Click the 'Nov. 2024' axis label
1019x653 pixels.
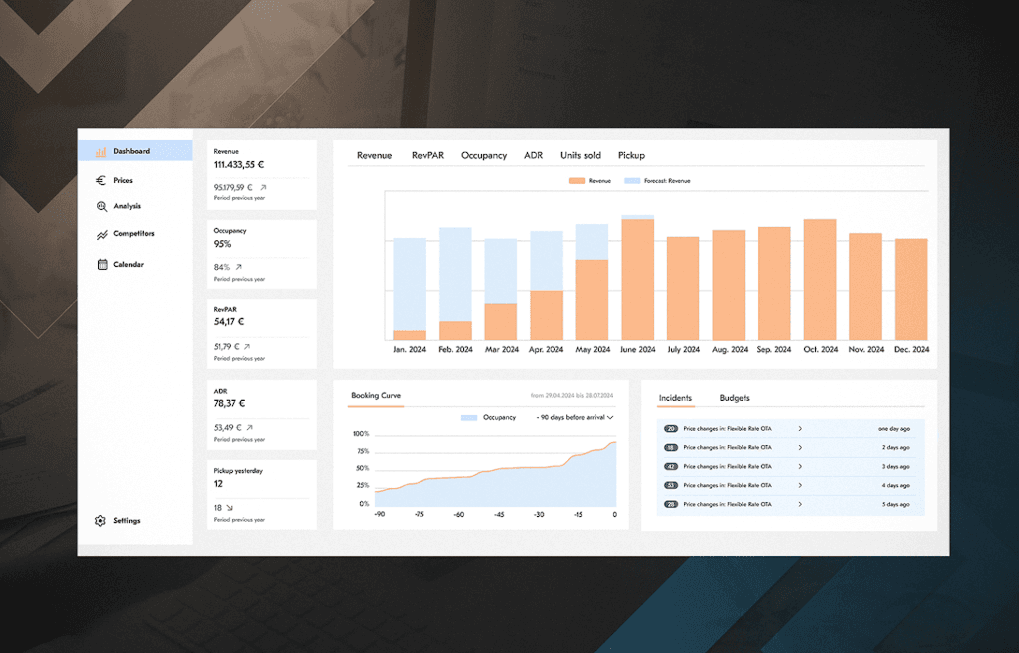866,350
